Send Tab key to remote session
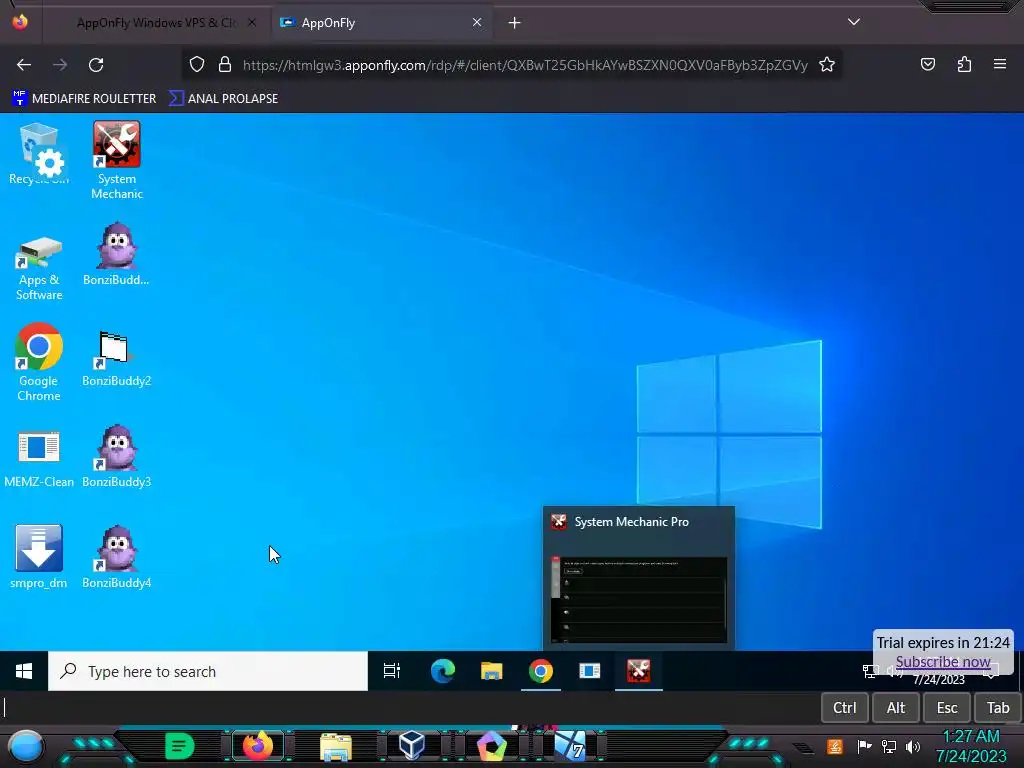 [x=997, y=707]
